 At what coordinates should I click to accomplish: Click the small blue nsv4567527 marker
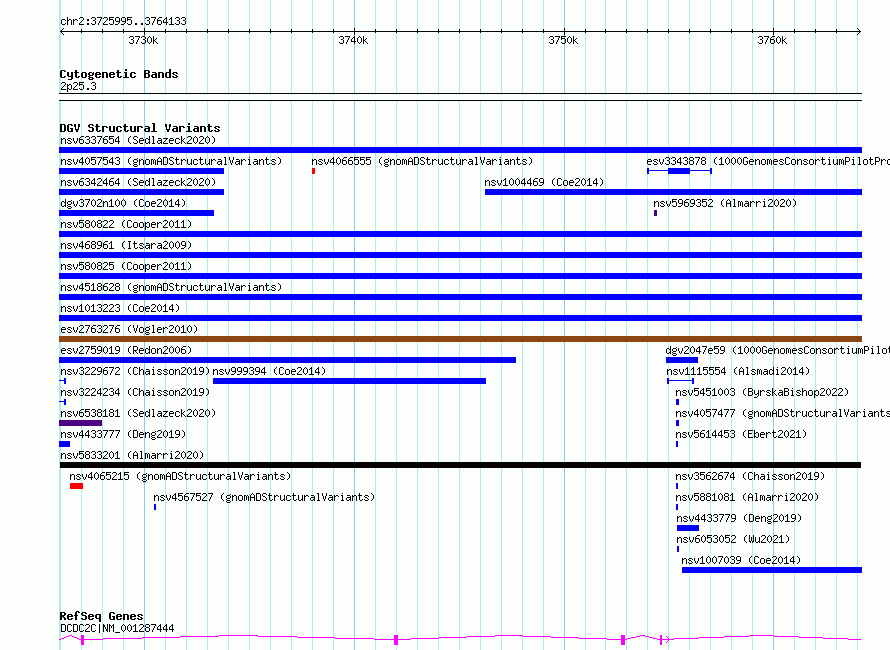155,507
